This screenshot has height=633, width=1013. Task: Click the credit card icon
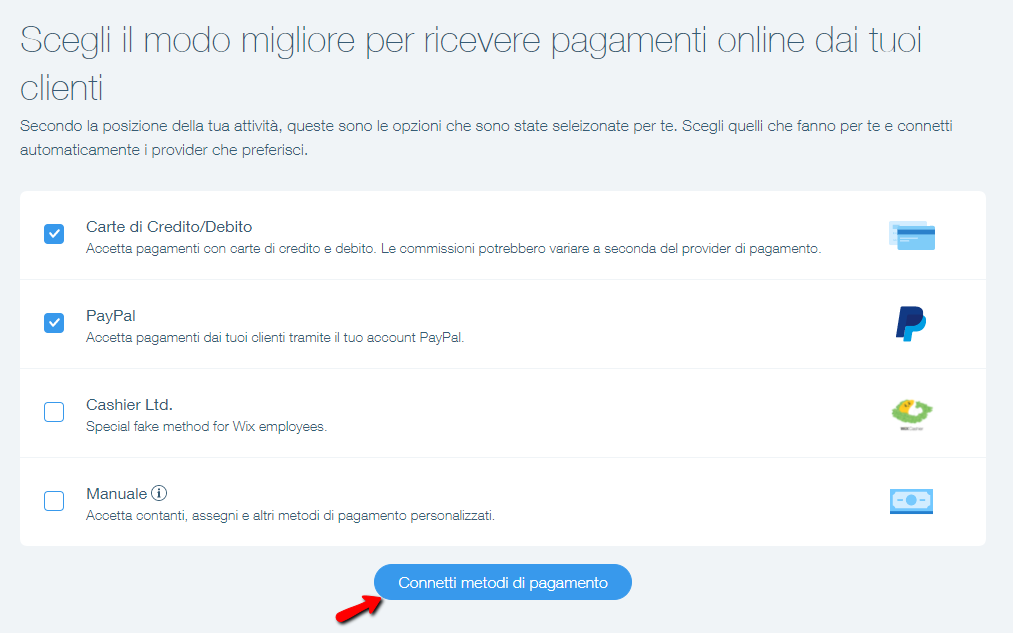click(x=912, y=235)
